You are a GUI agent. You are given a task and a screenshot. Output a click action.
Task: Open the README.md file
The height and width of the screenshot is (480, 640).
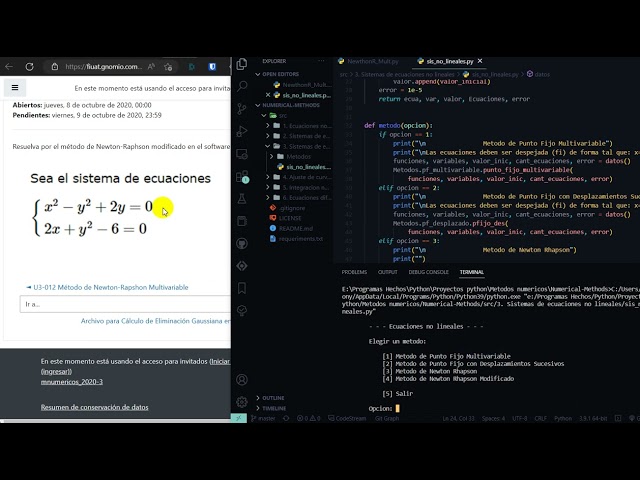291,228
